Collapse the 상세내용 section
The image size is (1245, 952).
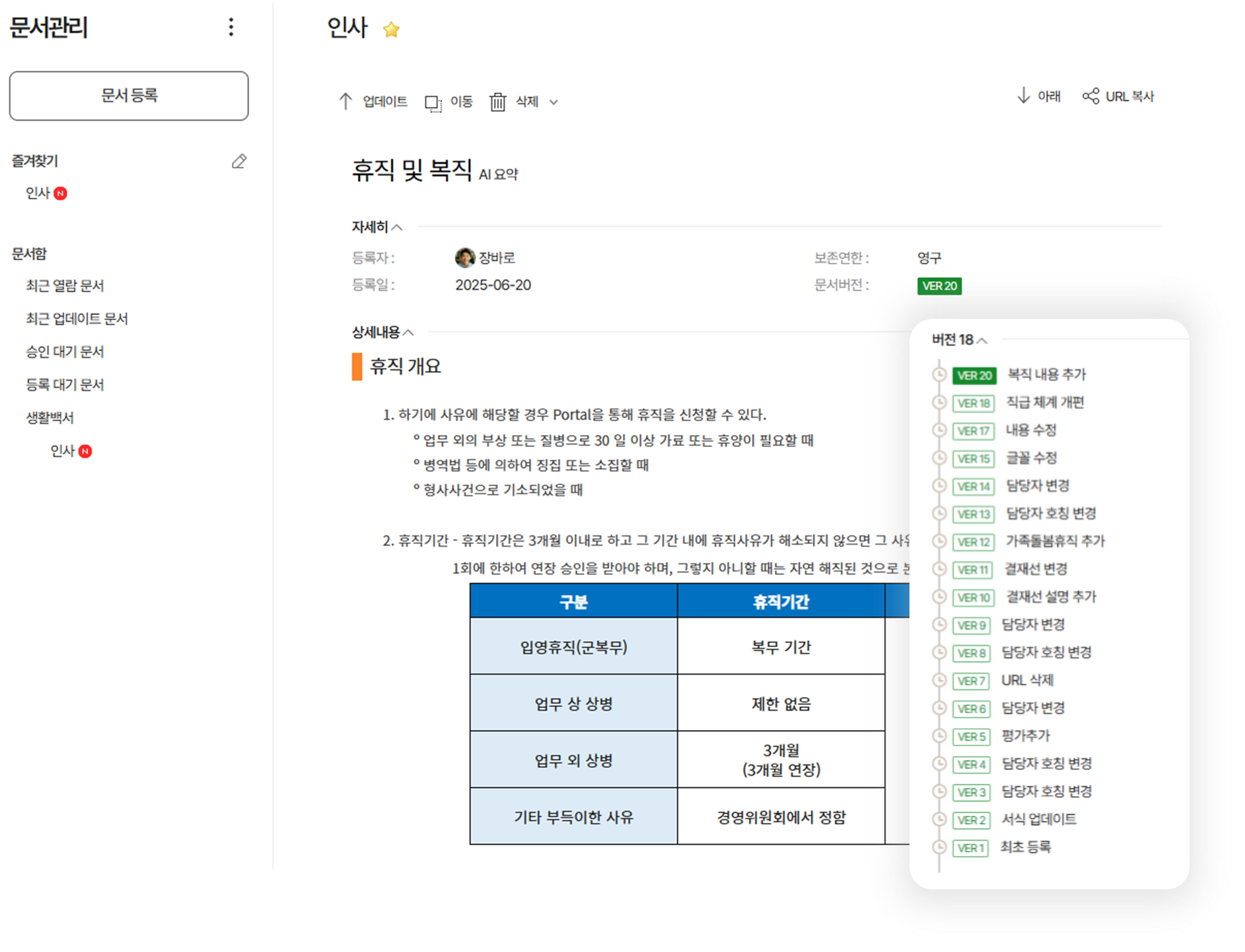[408, 333]
